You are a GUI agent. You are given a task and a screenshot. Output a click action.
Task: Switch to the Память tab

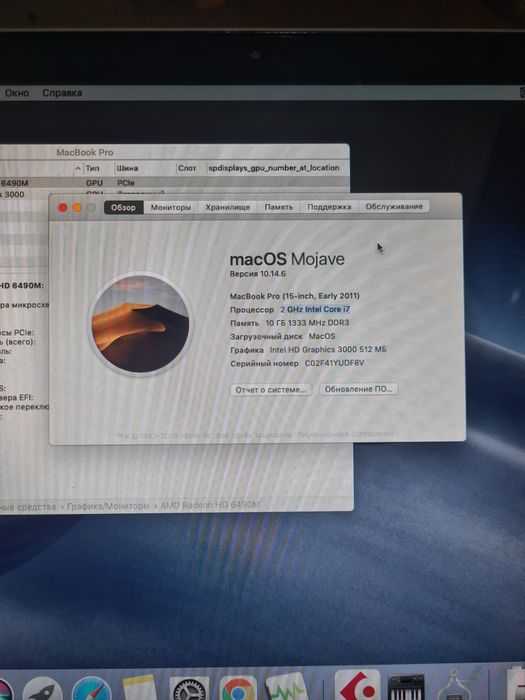pyautogui.click(x=279, y=207)
